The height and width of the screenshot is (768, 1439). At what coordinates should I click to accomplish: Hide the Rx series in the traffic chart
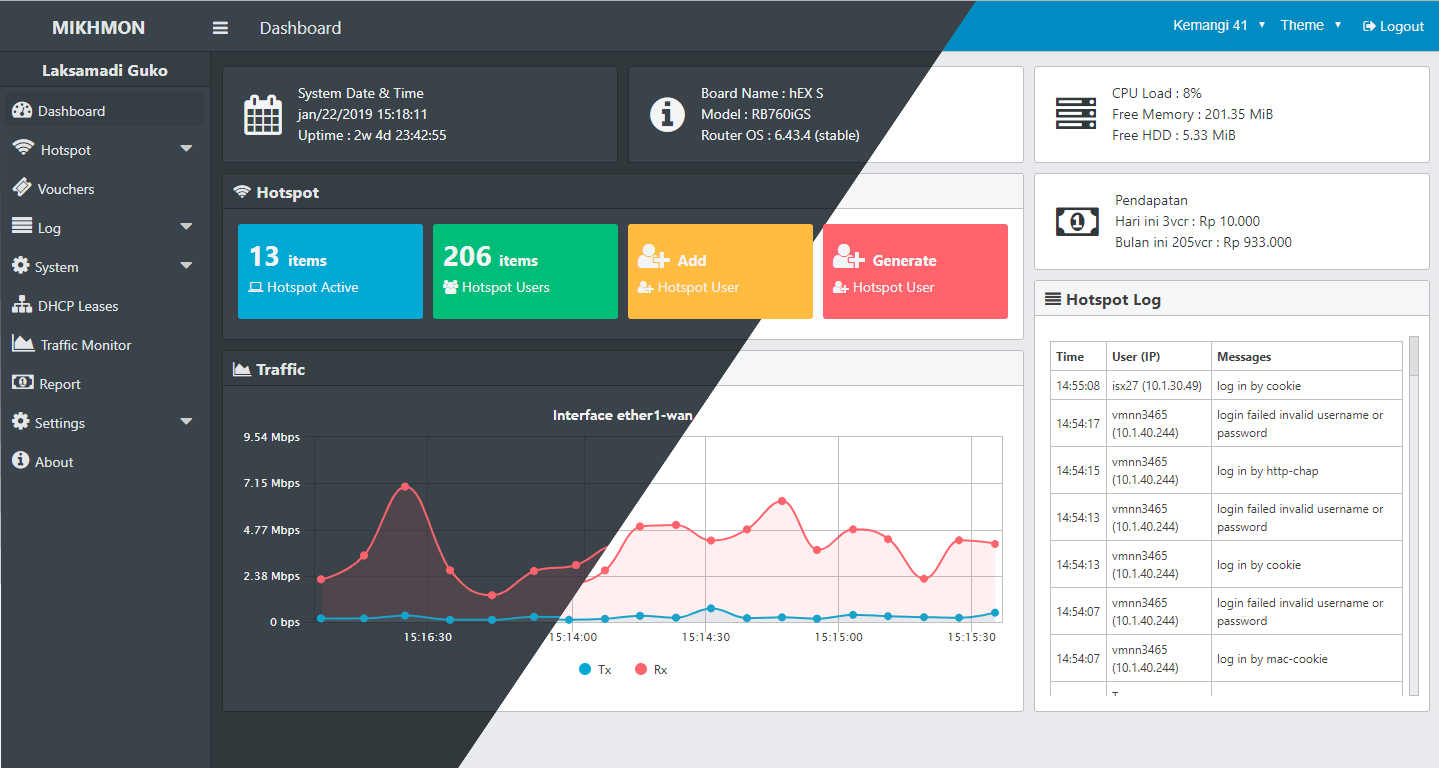(x=649, y=669)
